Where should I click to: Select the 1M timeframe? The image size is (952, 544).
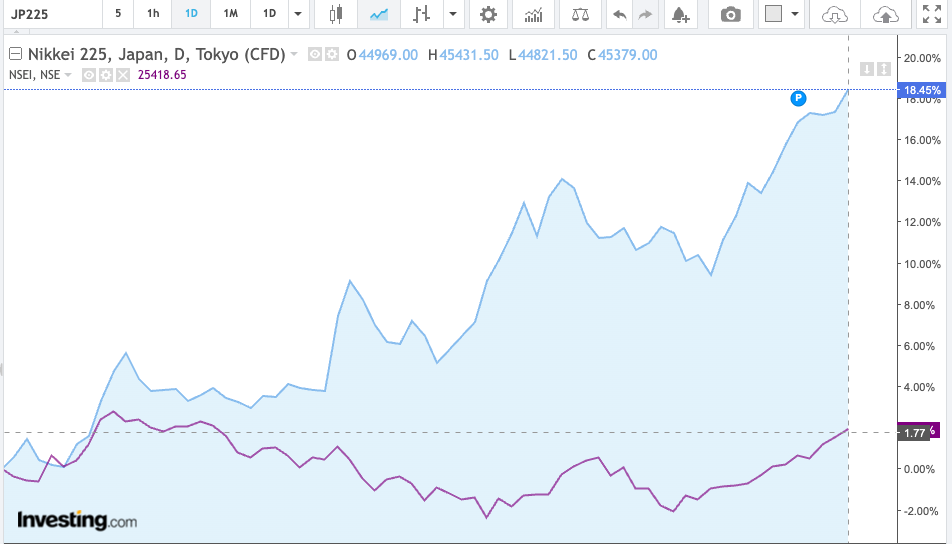coord(230,14)
